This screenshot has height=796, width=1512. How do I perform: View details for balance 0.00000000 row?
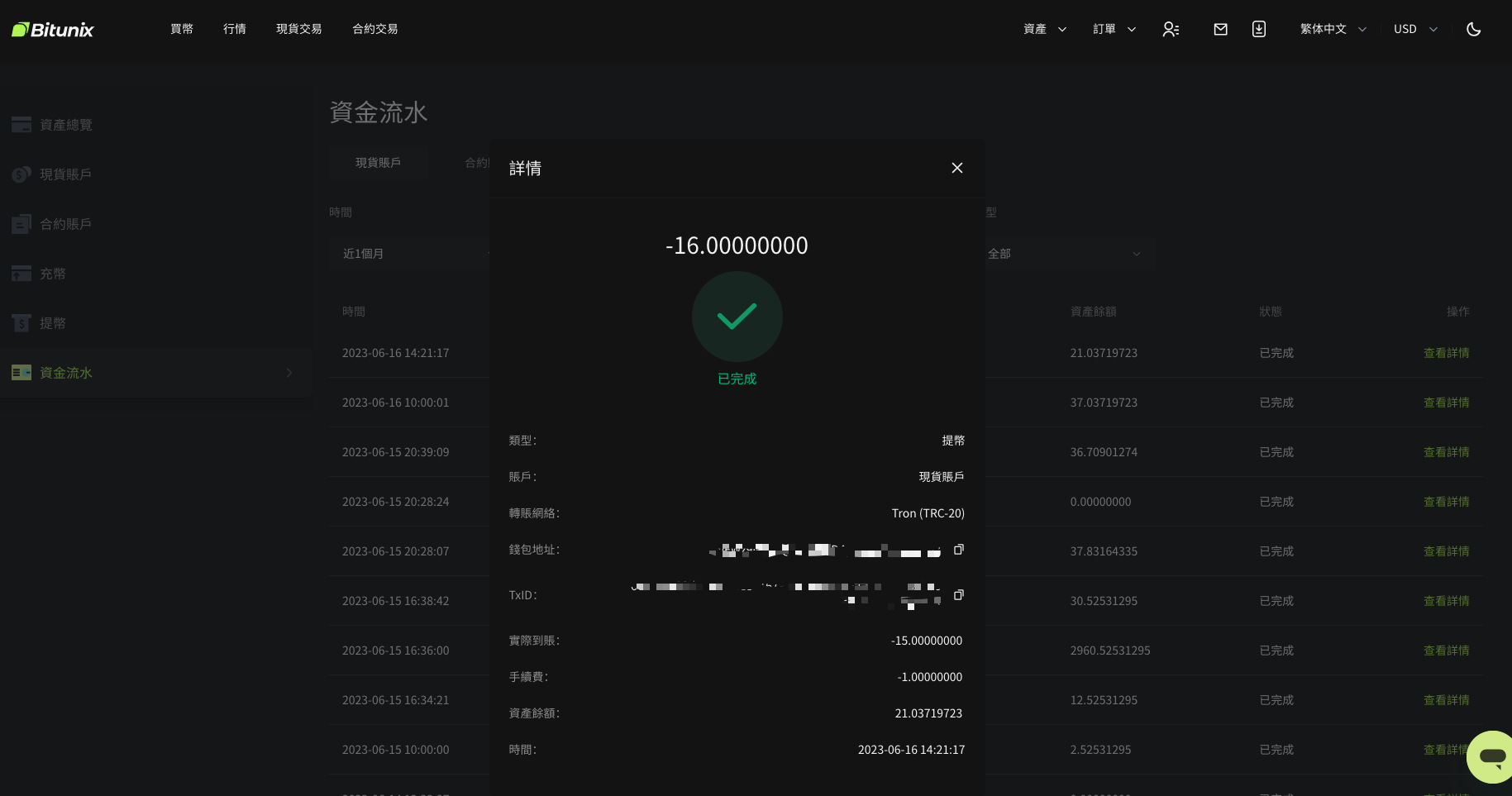pos(1447,502)
